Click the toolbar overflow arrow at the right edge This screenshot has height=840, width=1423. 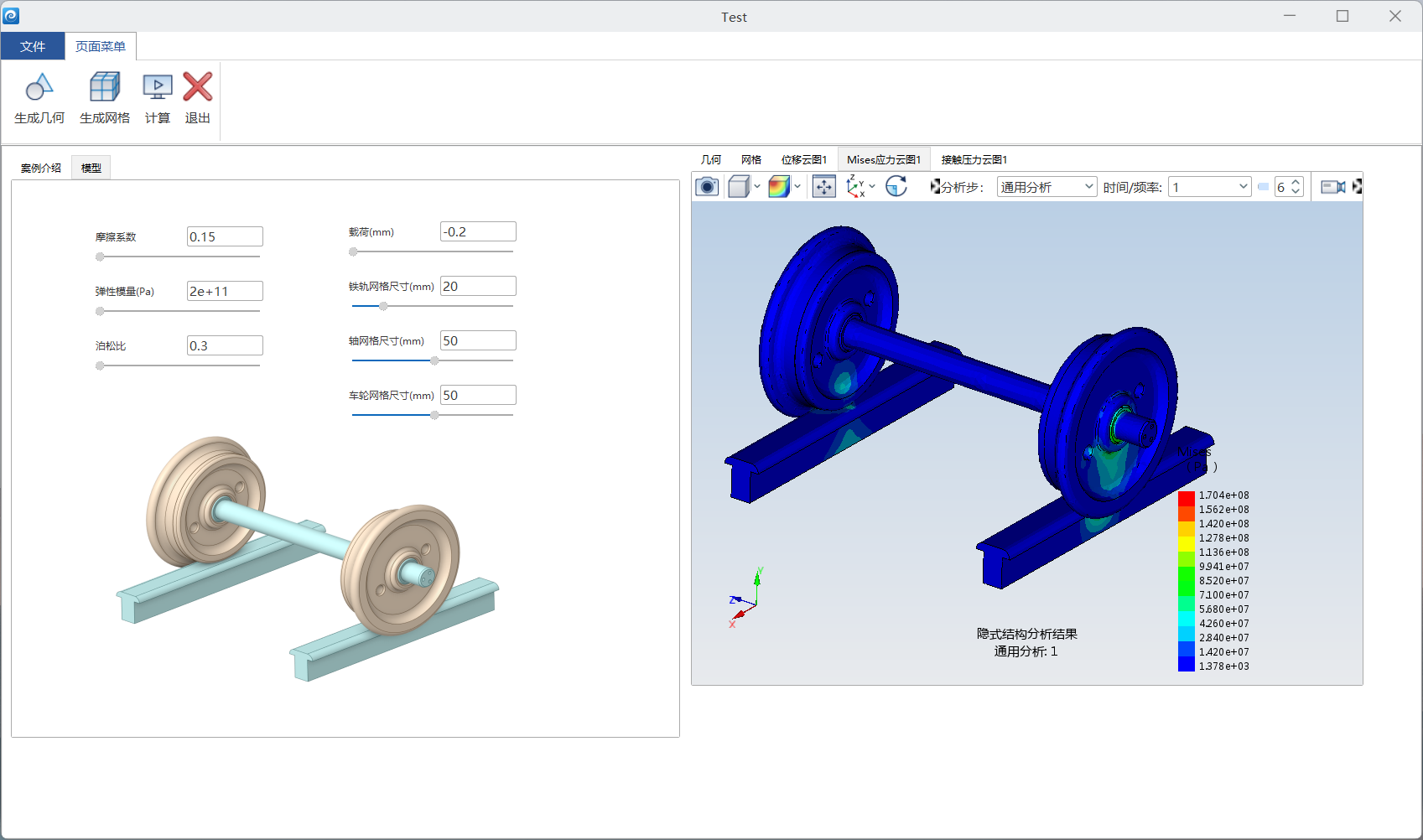[1358, 187]
